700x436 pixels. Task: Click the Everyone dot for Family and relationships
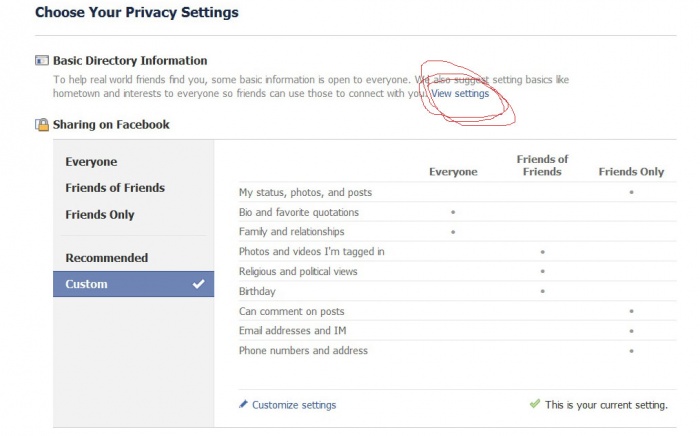pyautogui.click(x=453, y=232)
